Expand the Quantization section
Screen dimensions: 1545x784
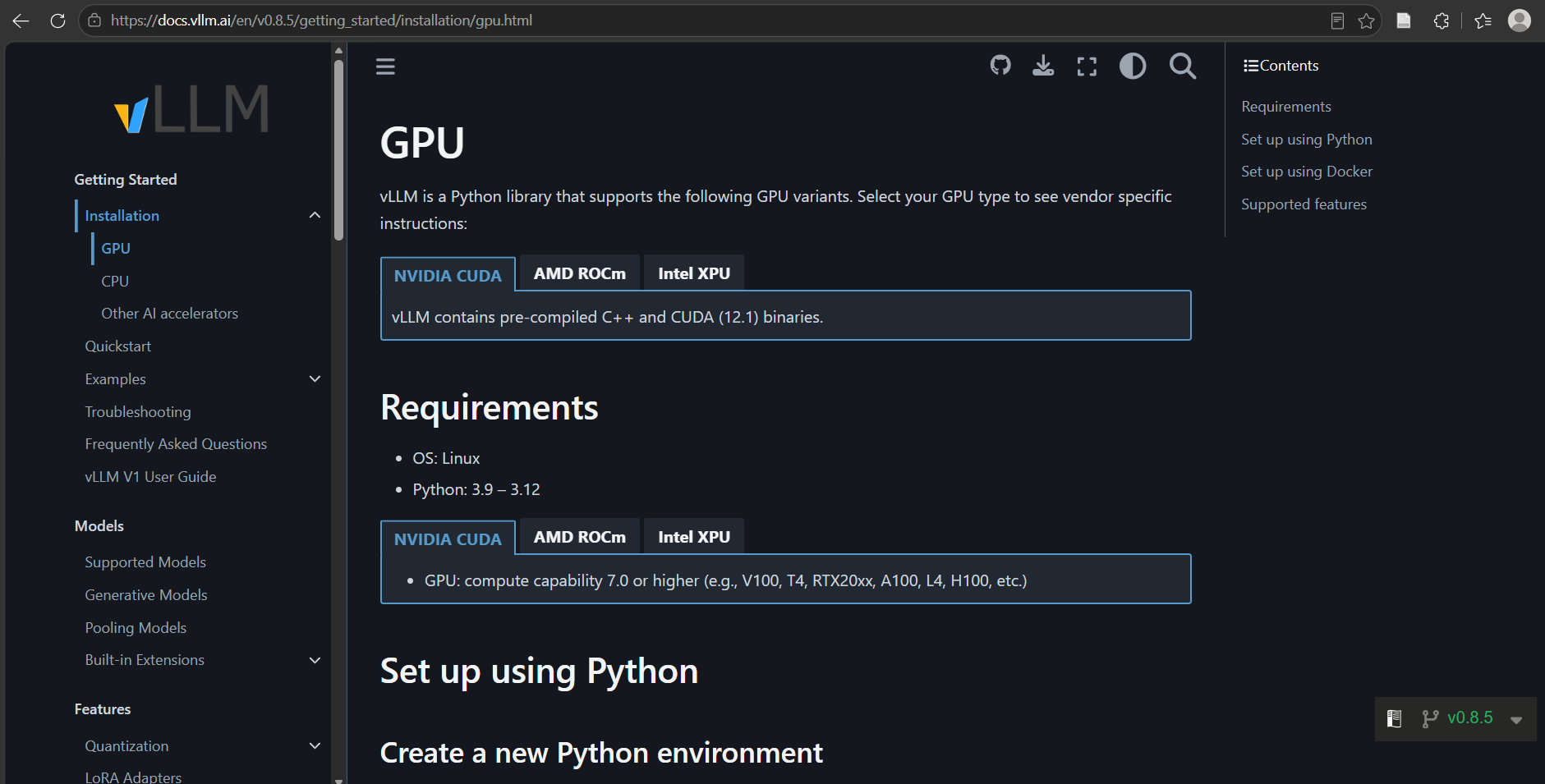315,745
